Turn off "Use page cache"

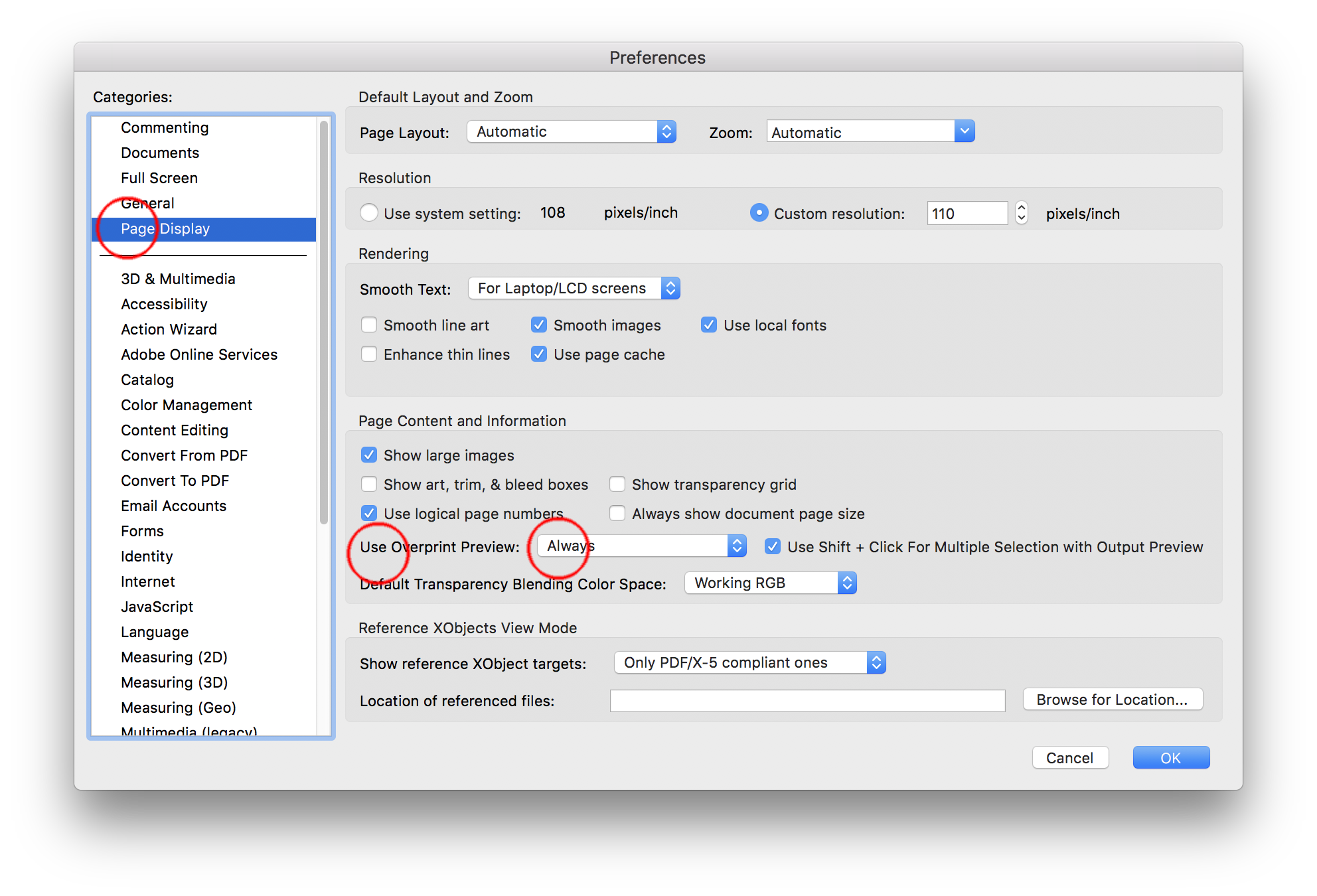pyautogui.click(x=539, y=354)
